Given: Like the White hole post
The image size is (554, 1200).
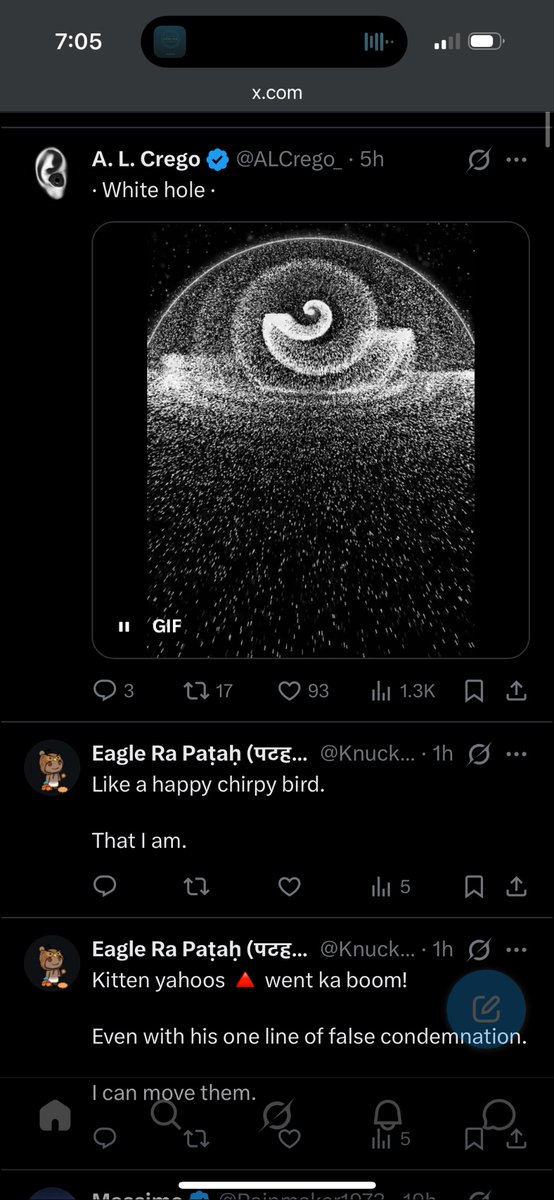Looking at the screenshot, I should coord(302,691).
